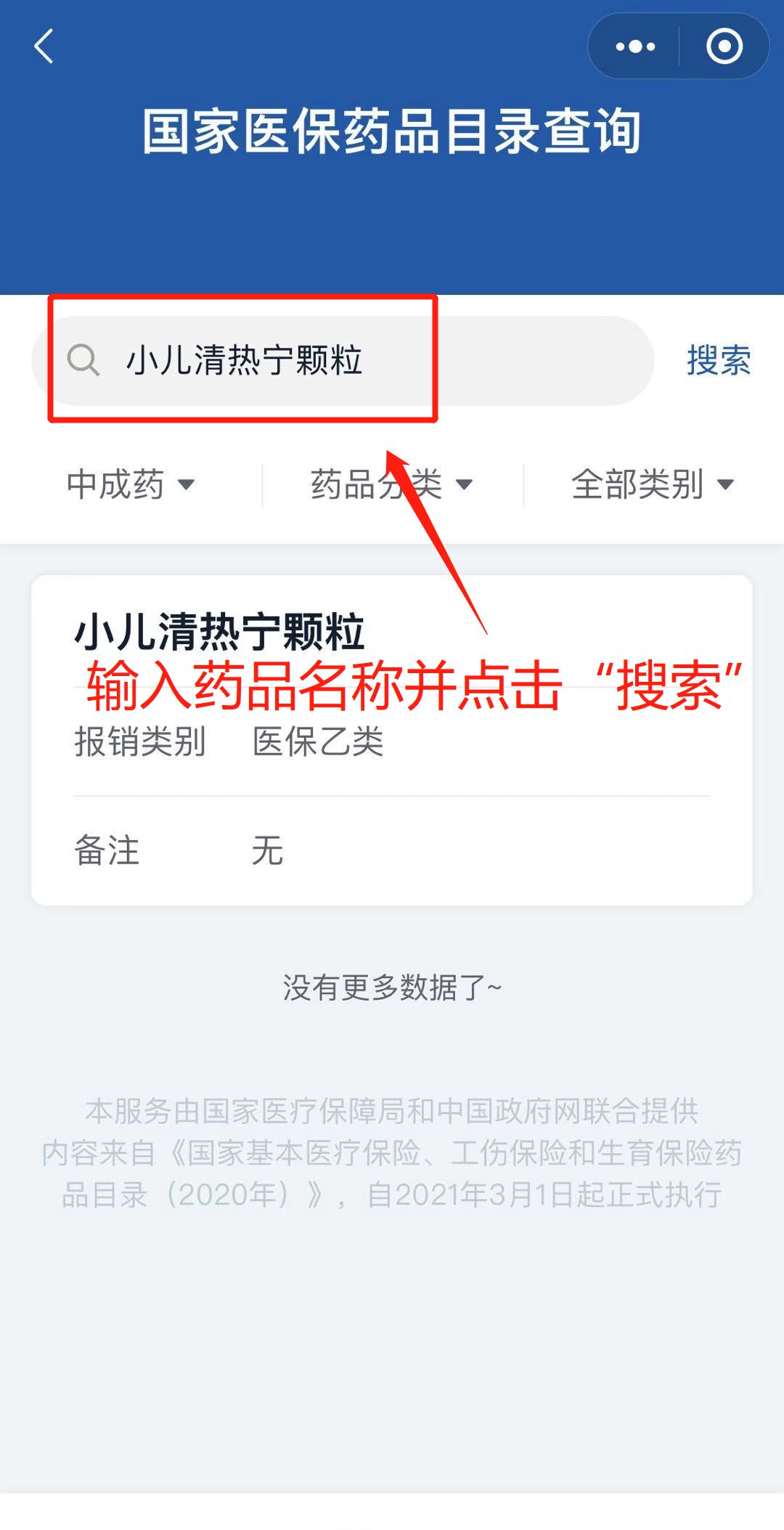
Task: Tap the back arrow icon
Action: [44, 46]
